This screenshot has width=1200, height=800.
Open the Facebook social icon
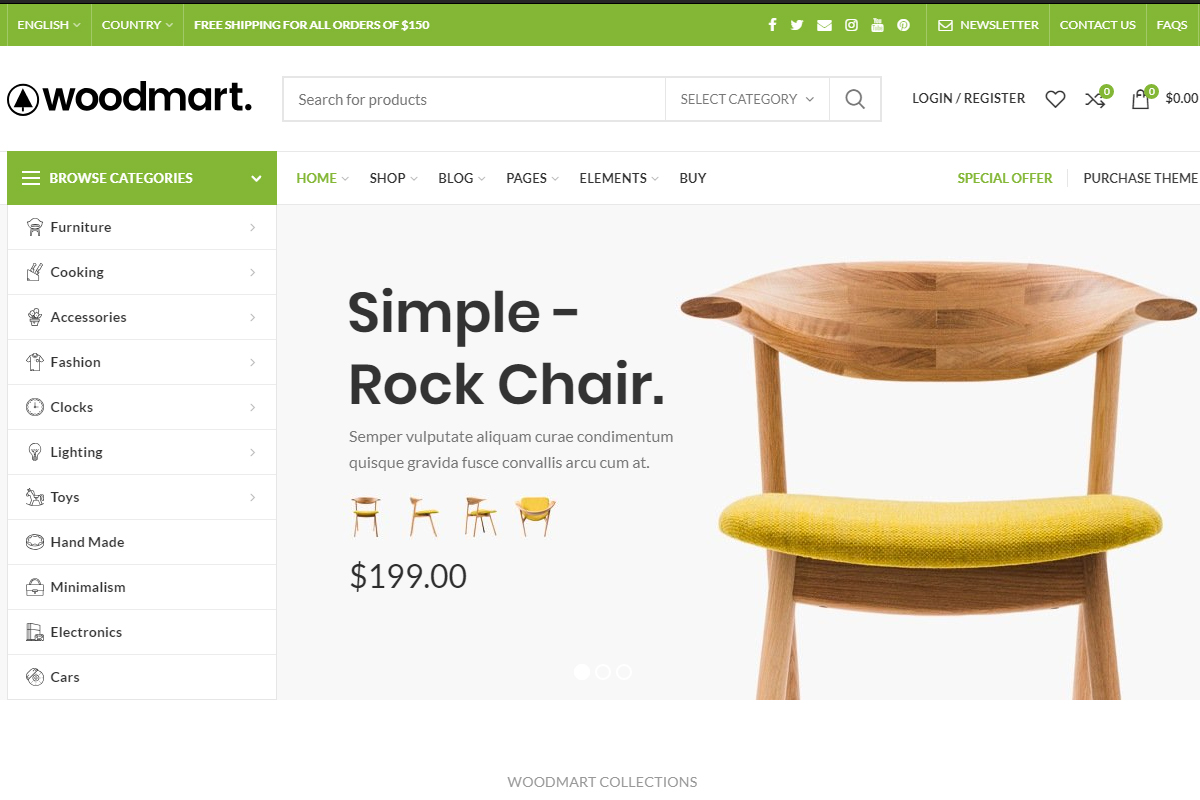[772, 25]
